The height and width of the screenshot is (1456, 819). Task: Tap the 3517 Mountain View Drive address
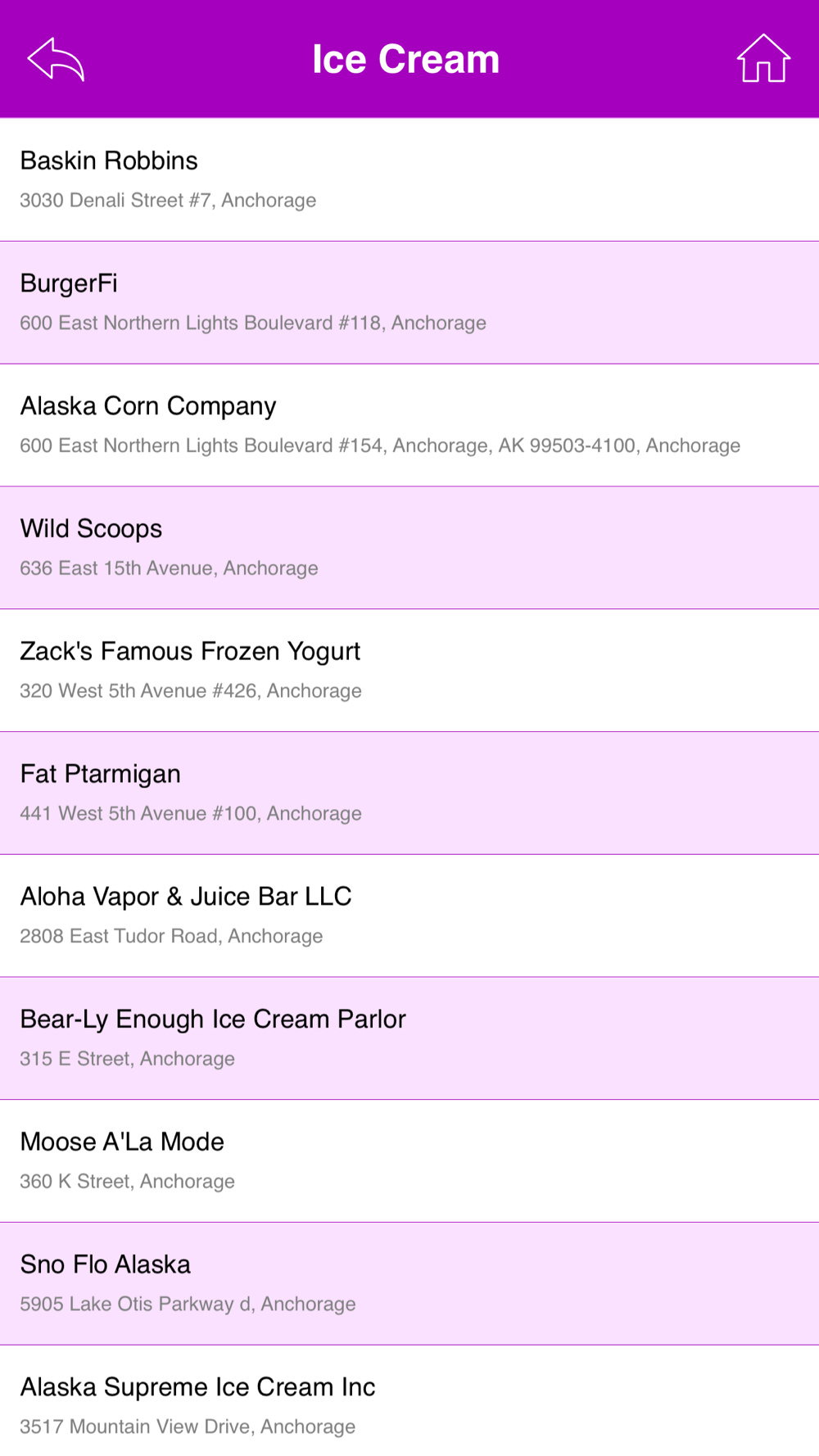pos(188,1427)
